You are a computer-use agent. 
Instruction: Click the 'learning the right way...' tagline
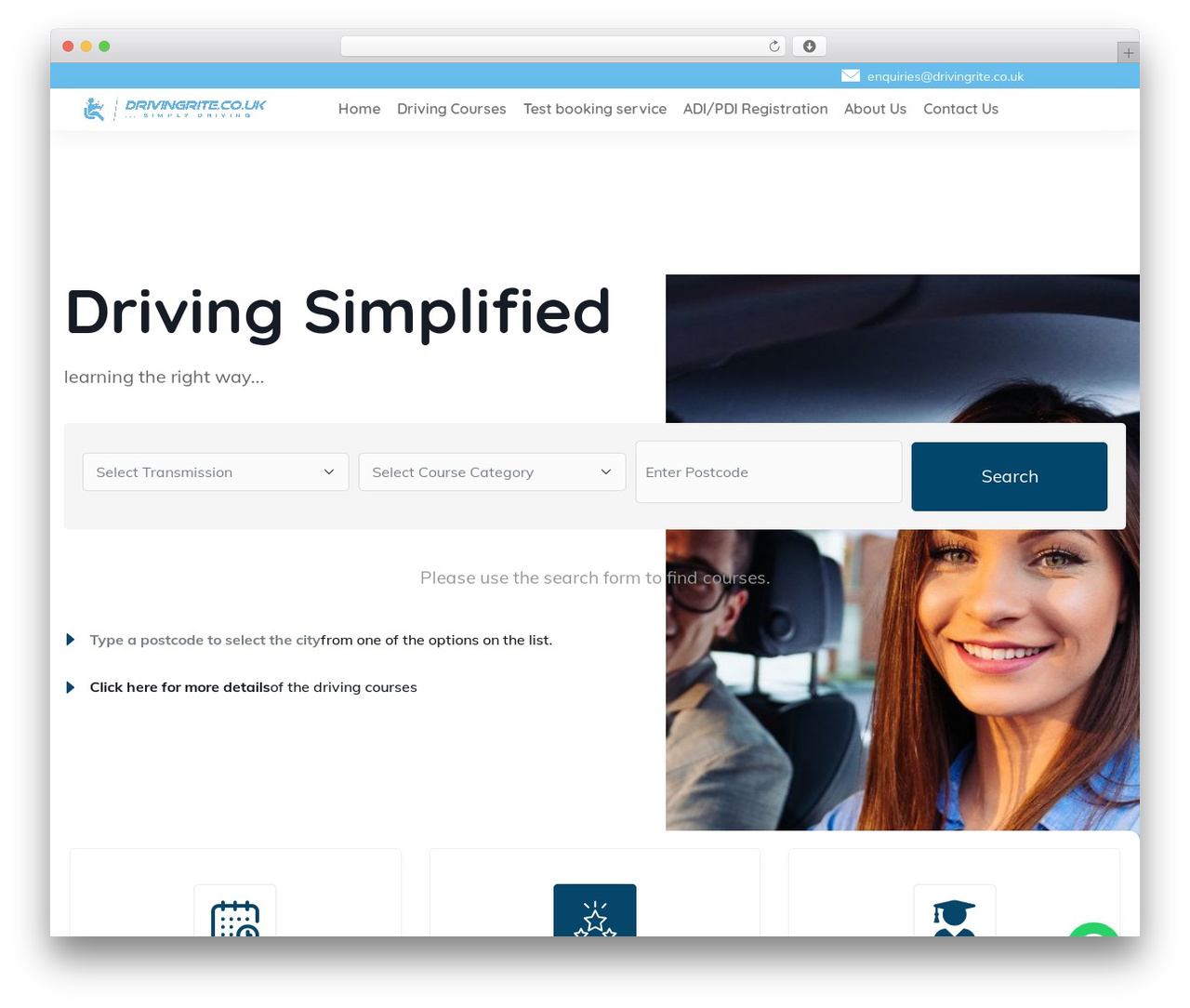(x=165, y=377)
